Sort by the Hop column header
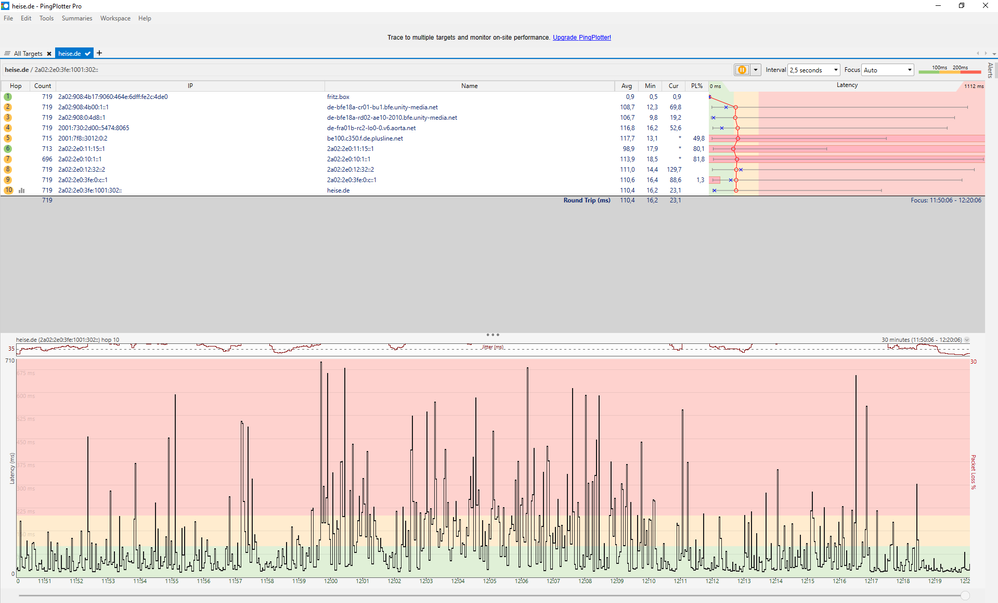This screenshot has height=603, width=998. click(x=15, y=86)
